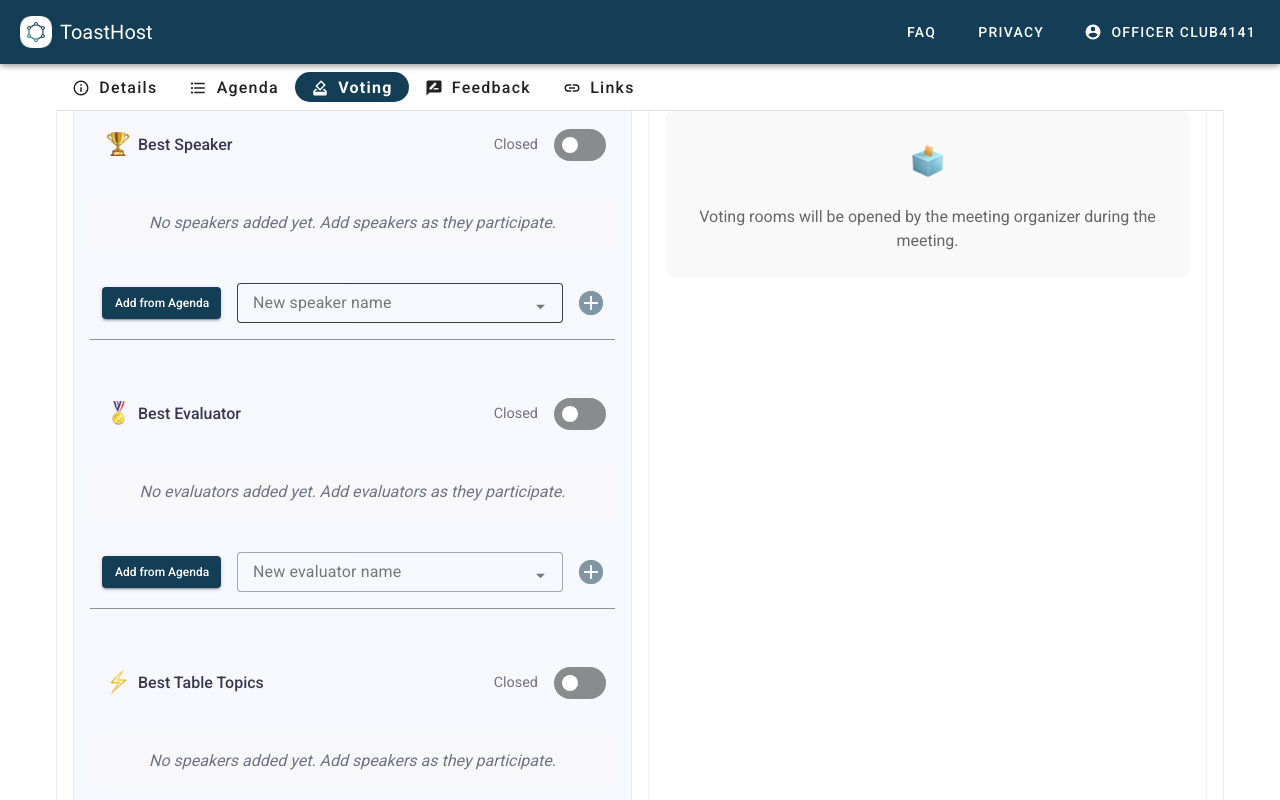The image size is (1280, 800).
Task: Click the trophy icon beside Best Speaker
Action: (x=117, y=144)
